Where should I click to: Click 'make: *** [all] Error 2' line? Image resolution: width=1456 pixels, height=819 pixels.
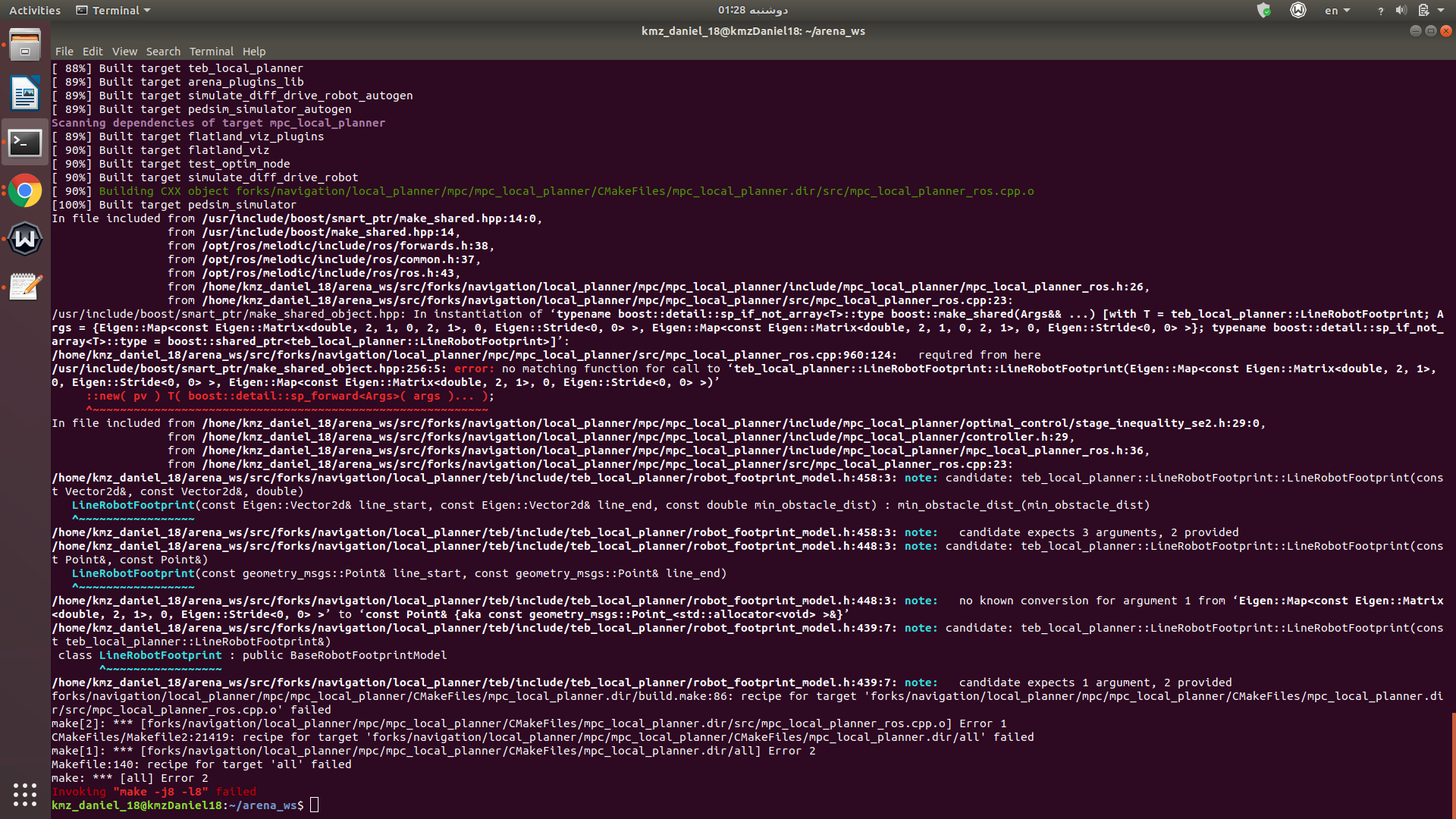pos(130,778)
